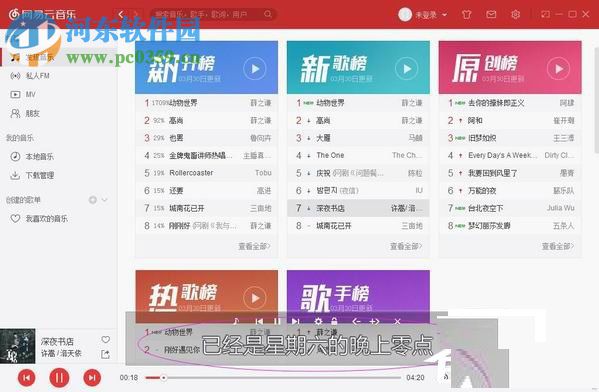Screen dimensions: 599x392
Task: Add a new playlist with plus icon
Action: point(92,200)
